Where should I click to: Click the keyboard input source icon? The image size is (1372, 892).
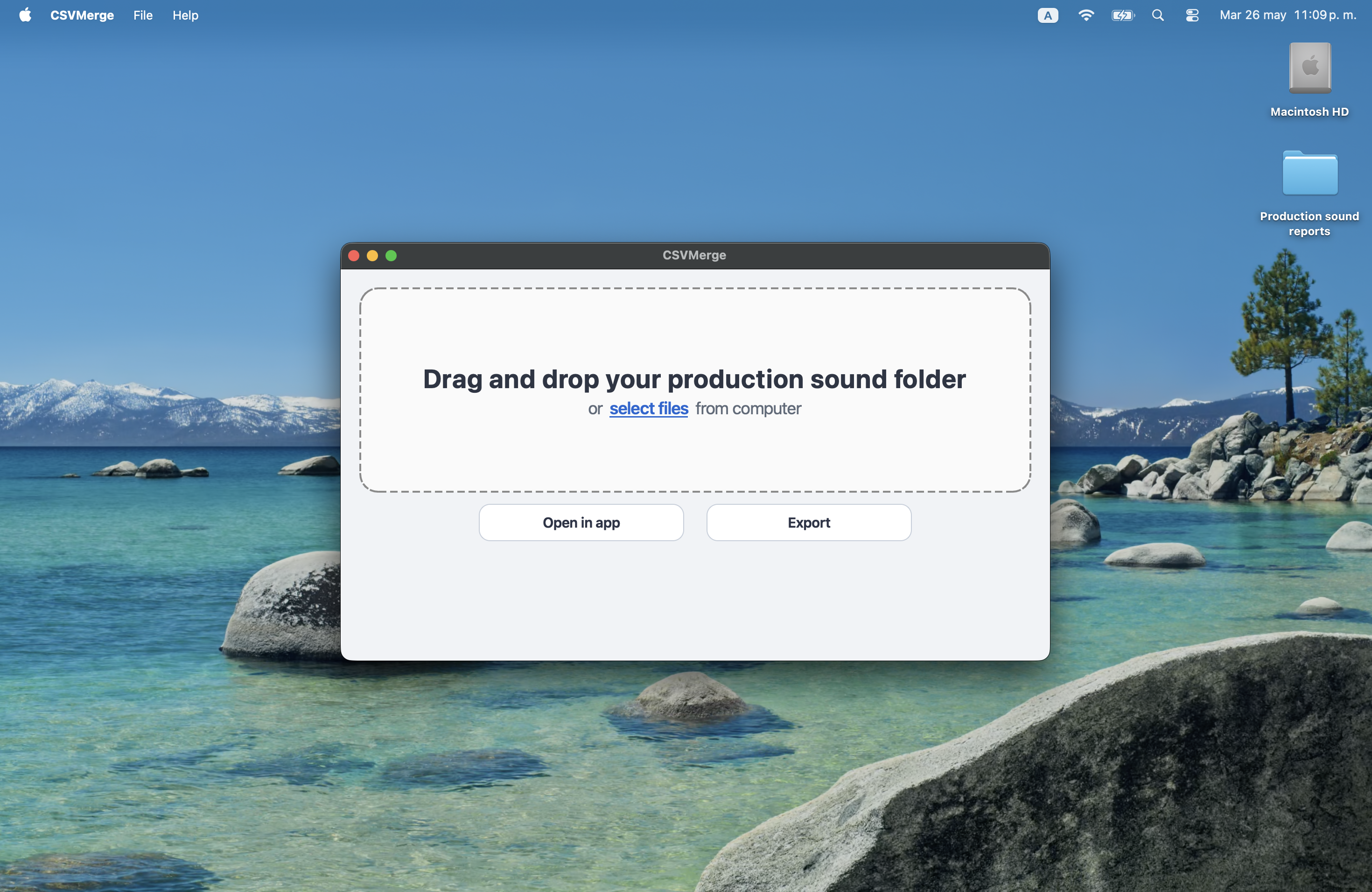[1048, 15]
